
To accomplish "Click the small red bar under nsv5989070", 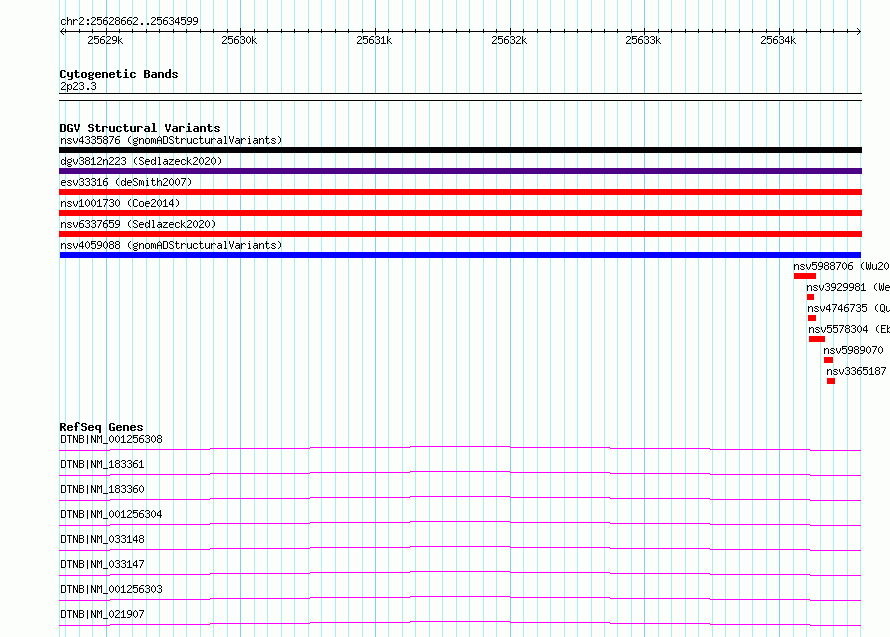I will 829,360.
